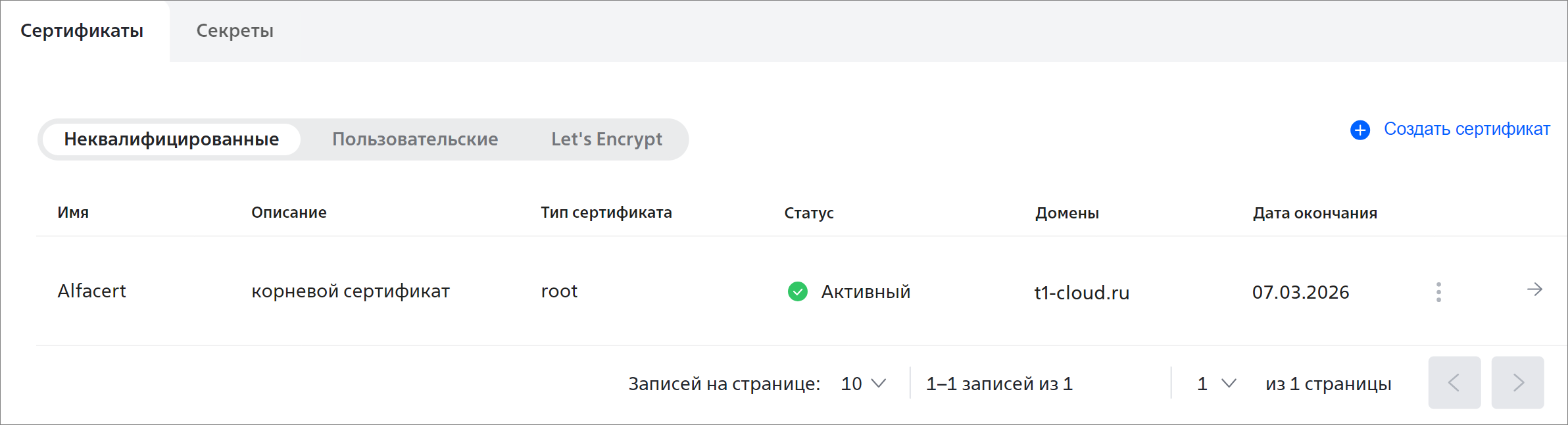Click the t1-cloud.ru domain cell
Image resolution: width=1568 pixels, height=425 pixels.
[1082, 293]
